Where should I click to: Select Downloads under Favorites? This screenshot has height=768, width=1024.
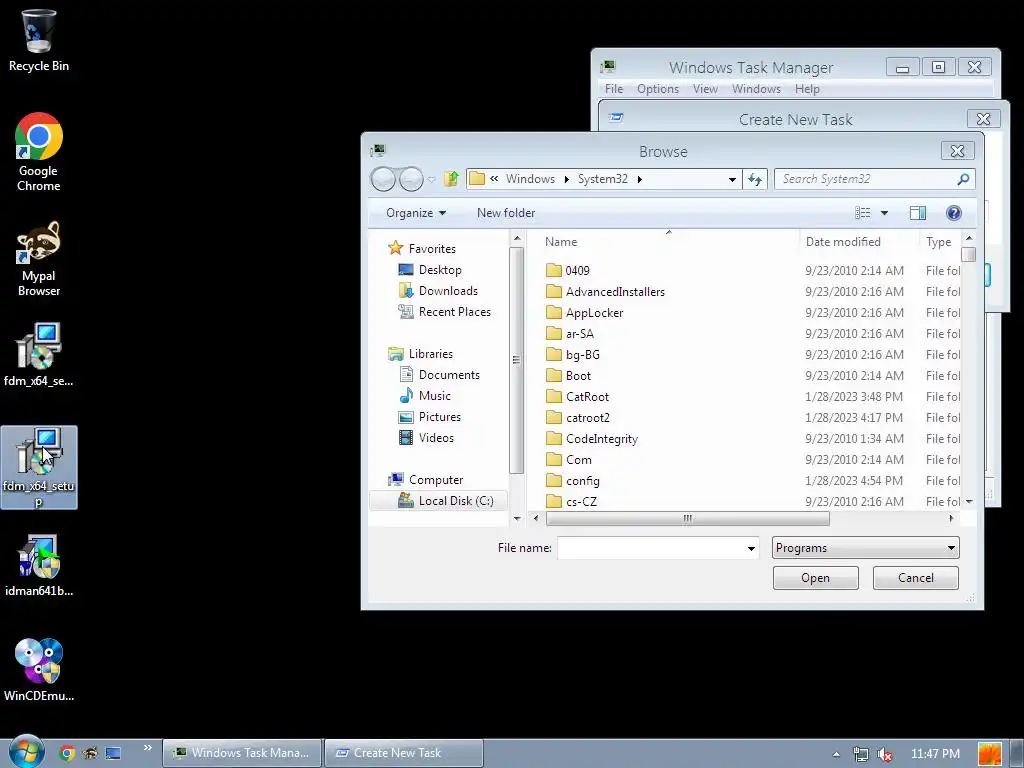[x=438, y=291]
